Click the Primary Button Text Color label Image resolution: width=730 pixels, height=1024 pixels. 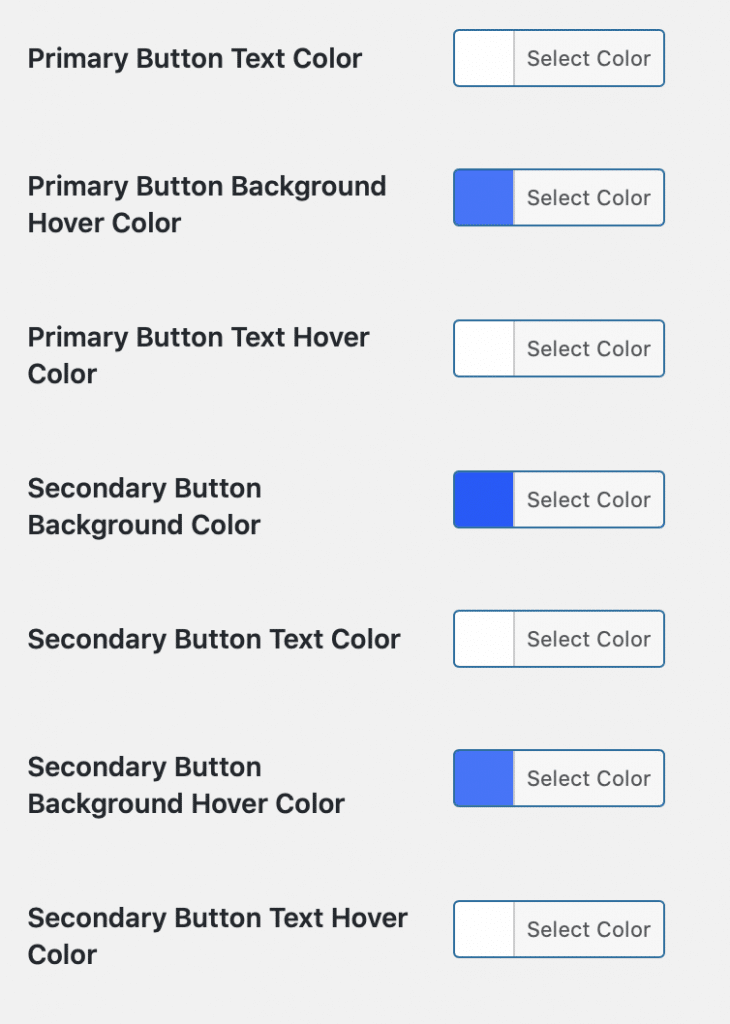[195, 59]
